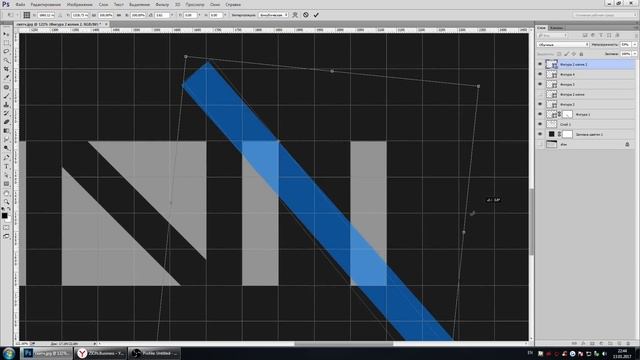Select the Brush tool
This screenshot has width=640, height=360.
pos(6,96)
